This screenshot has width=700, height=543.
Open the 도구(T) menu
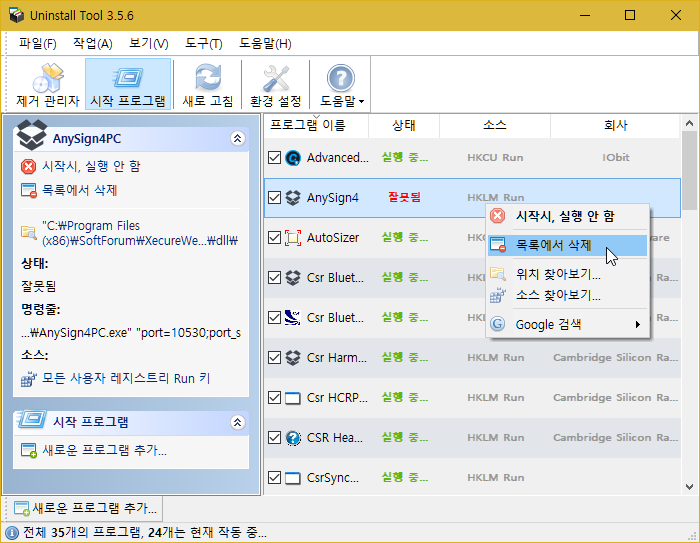pyautogui.click(x=204, y=43)
